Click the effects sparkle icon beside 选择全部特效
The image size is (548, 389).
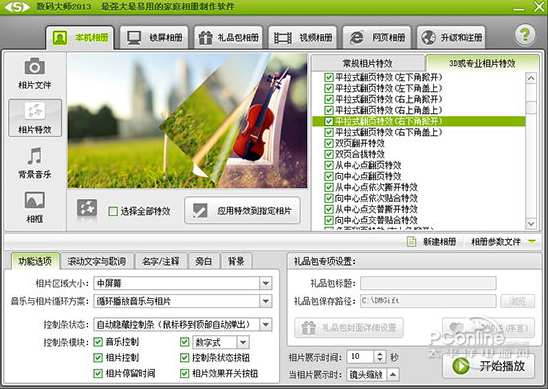(x=87, y=208)
